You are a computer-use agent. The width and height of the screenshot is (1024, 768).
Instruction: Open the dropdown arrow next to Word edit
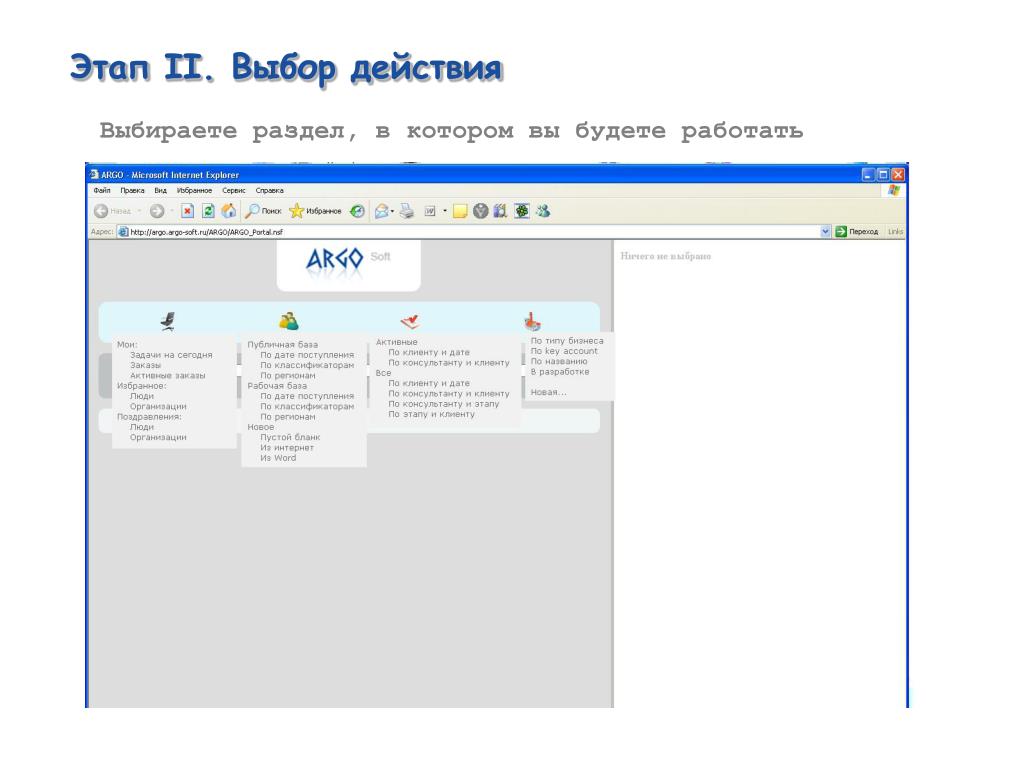pyautogui.click(x=445, y=211)
